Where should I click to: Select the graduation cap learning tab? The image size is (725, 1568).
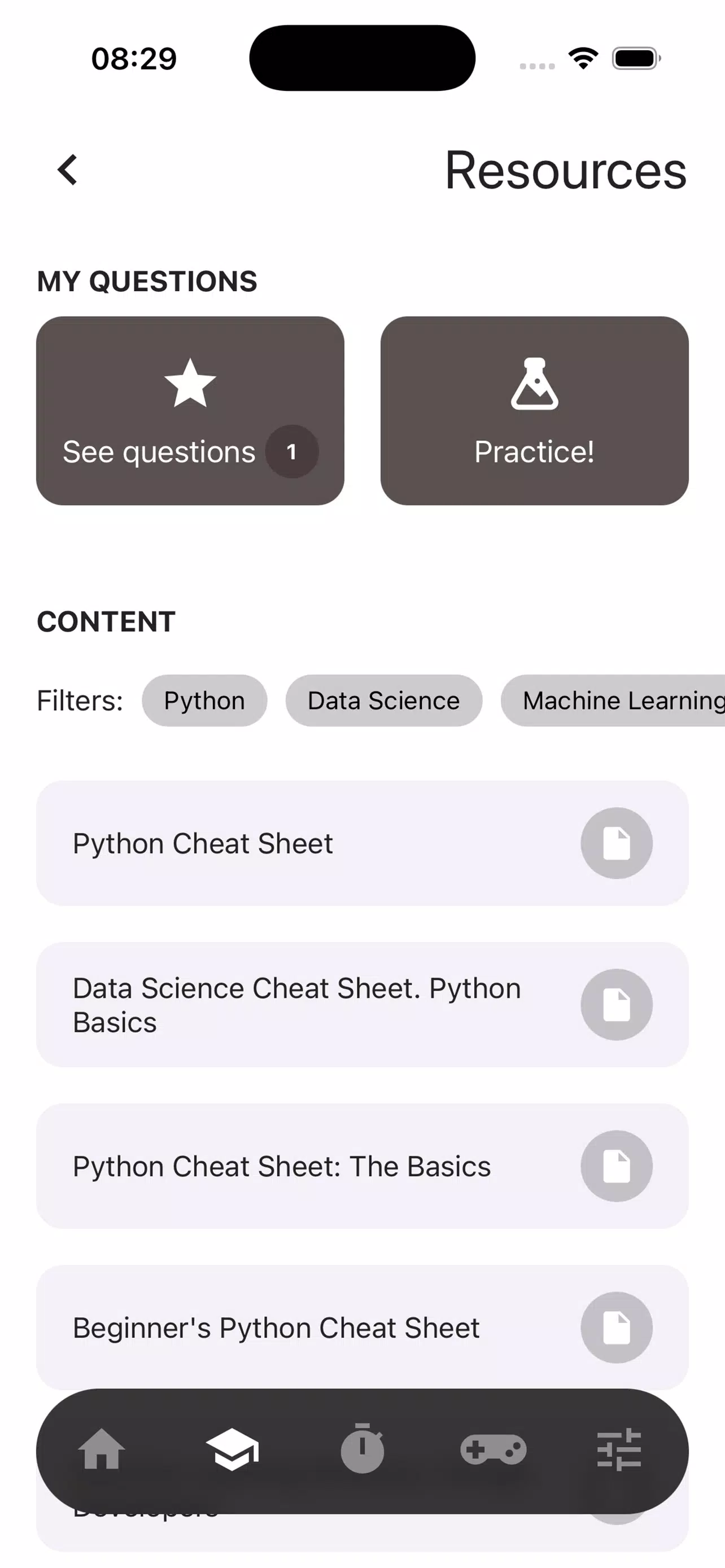(x=232, y=1449)
